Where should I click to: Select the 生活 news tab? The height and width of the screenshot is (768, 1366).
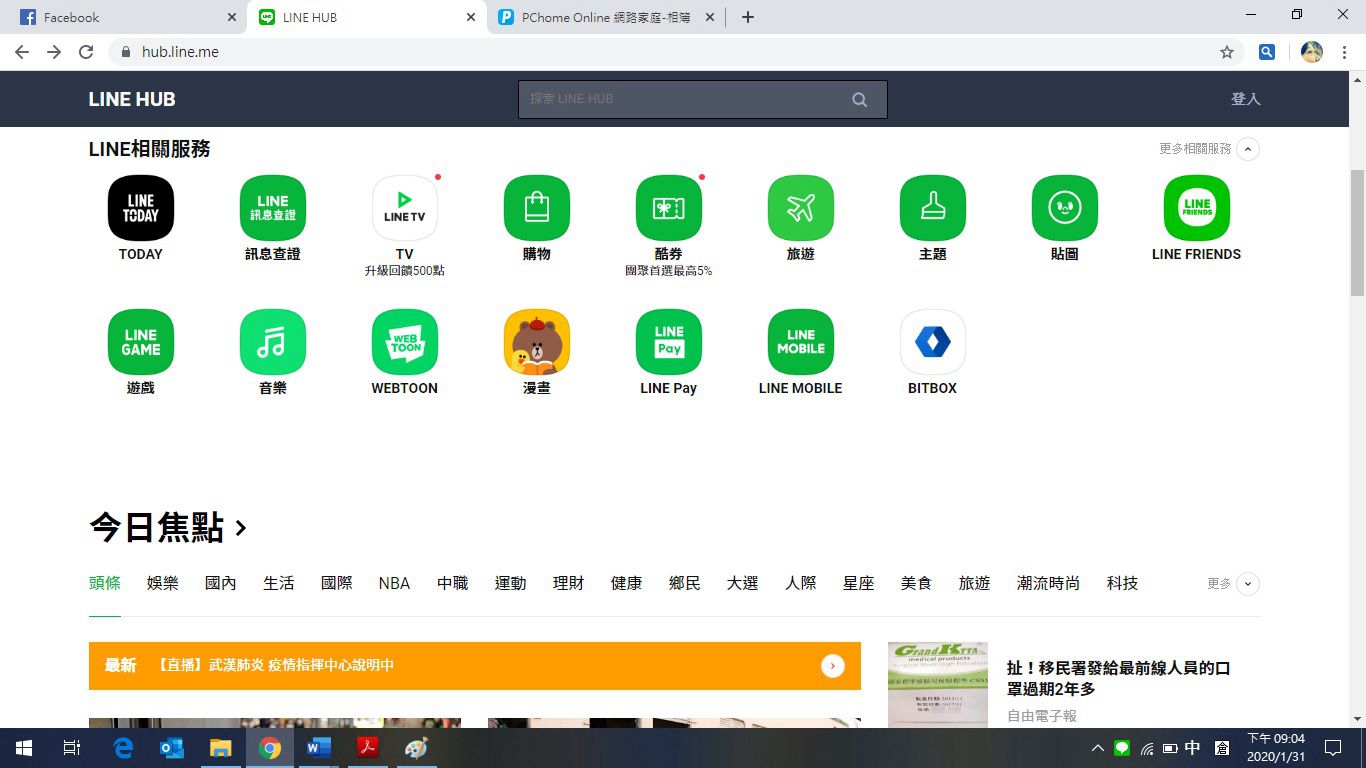tap(279, 583)
